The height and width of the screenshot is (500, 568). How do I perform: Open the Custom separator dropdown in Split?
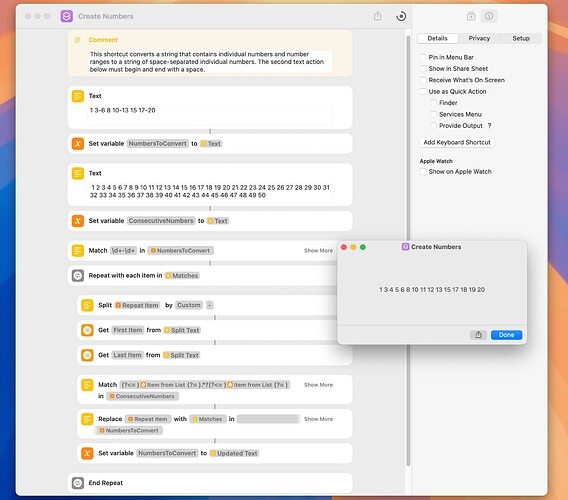pos(189,305)
